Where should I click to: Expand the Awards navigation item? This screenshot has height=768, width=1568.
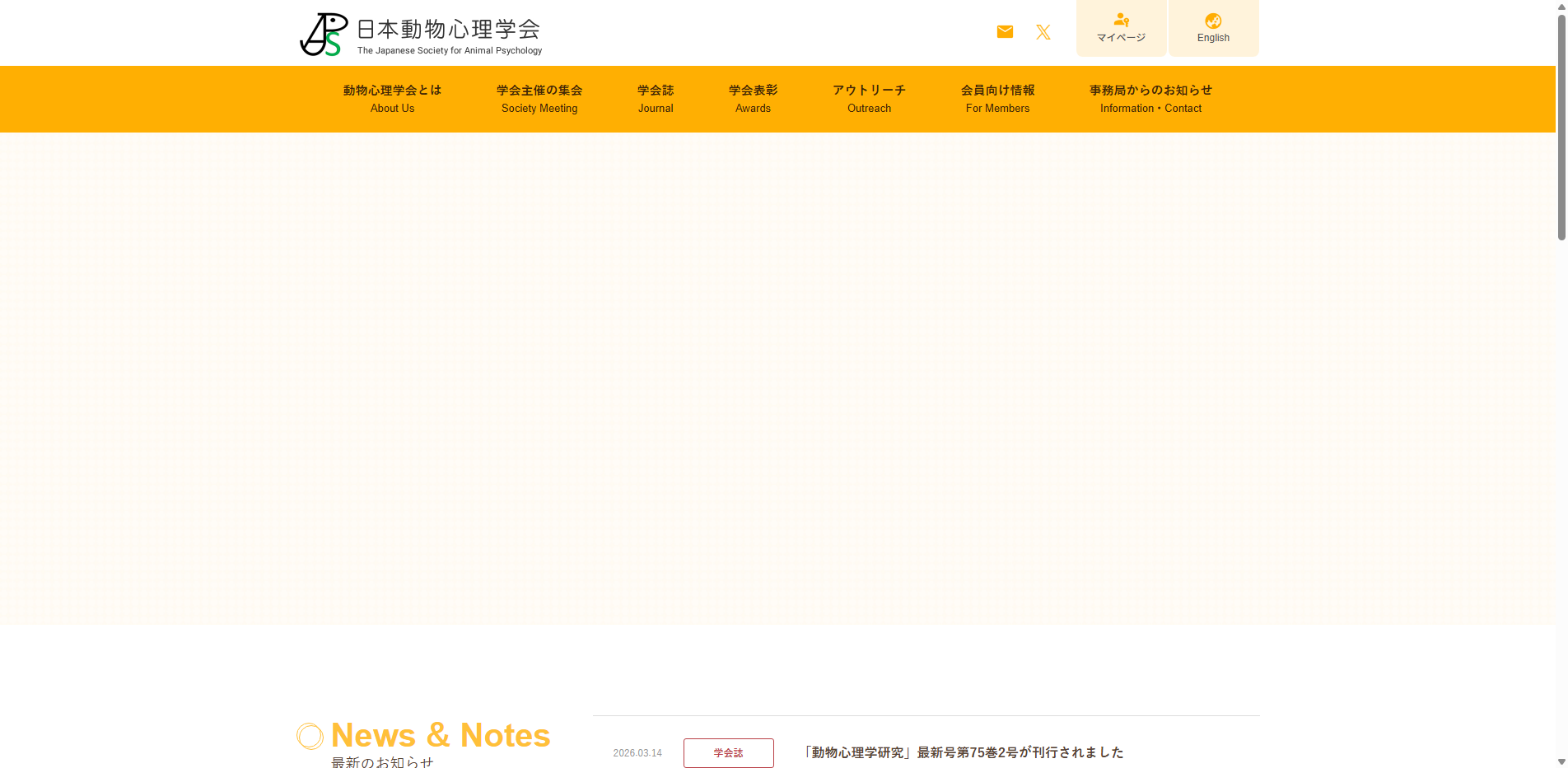[x=753, y=99]
